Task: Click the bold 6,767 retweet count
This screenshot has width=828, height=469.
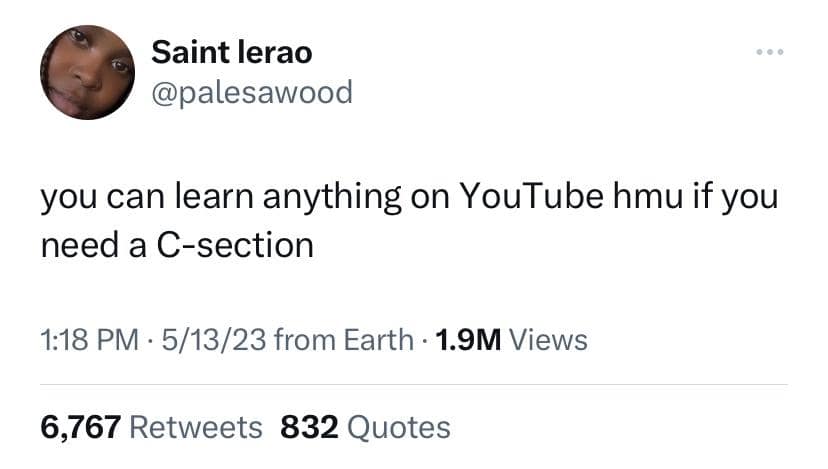Action: pyautogui.click(x=80, y=428)
